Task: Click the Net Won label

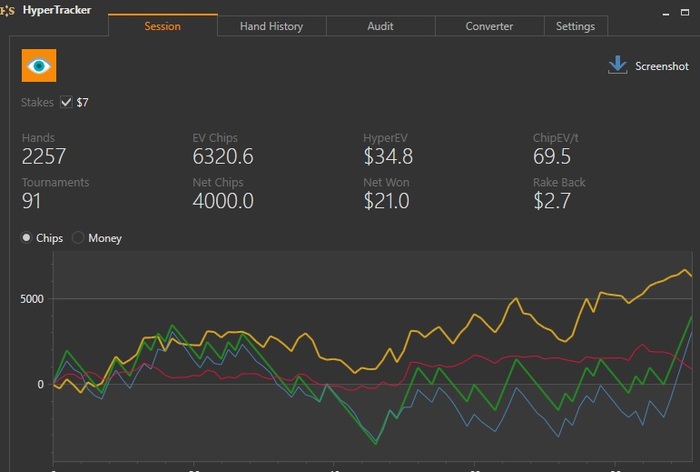Action: coord(386,182)
